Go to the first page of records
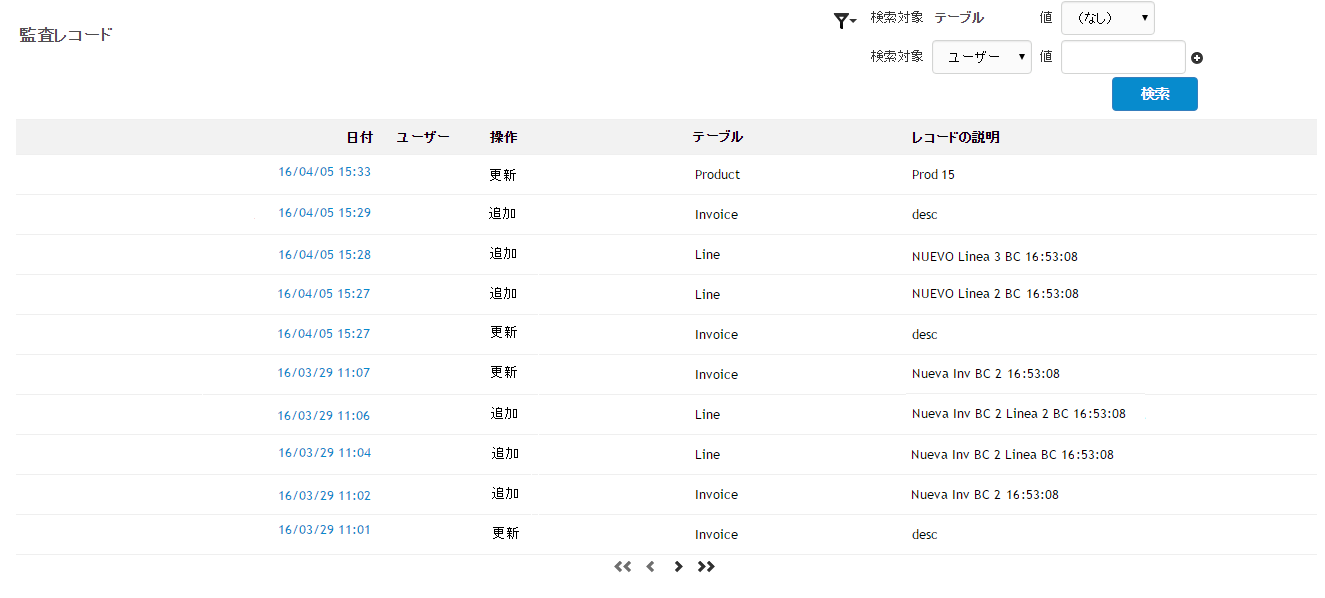The image size is (1325, 598). 623,567
